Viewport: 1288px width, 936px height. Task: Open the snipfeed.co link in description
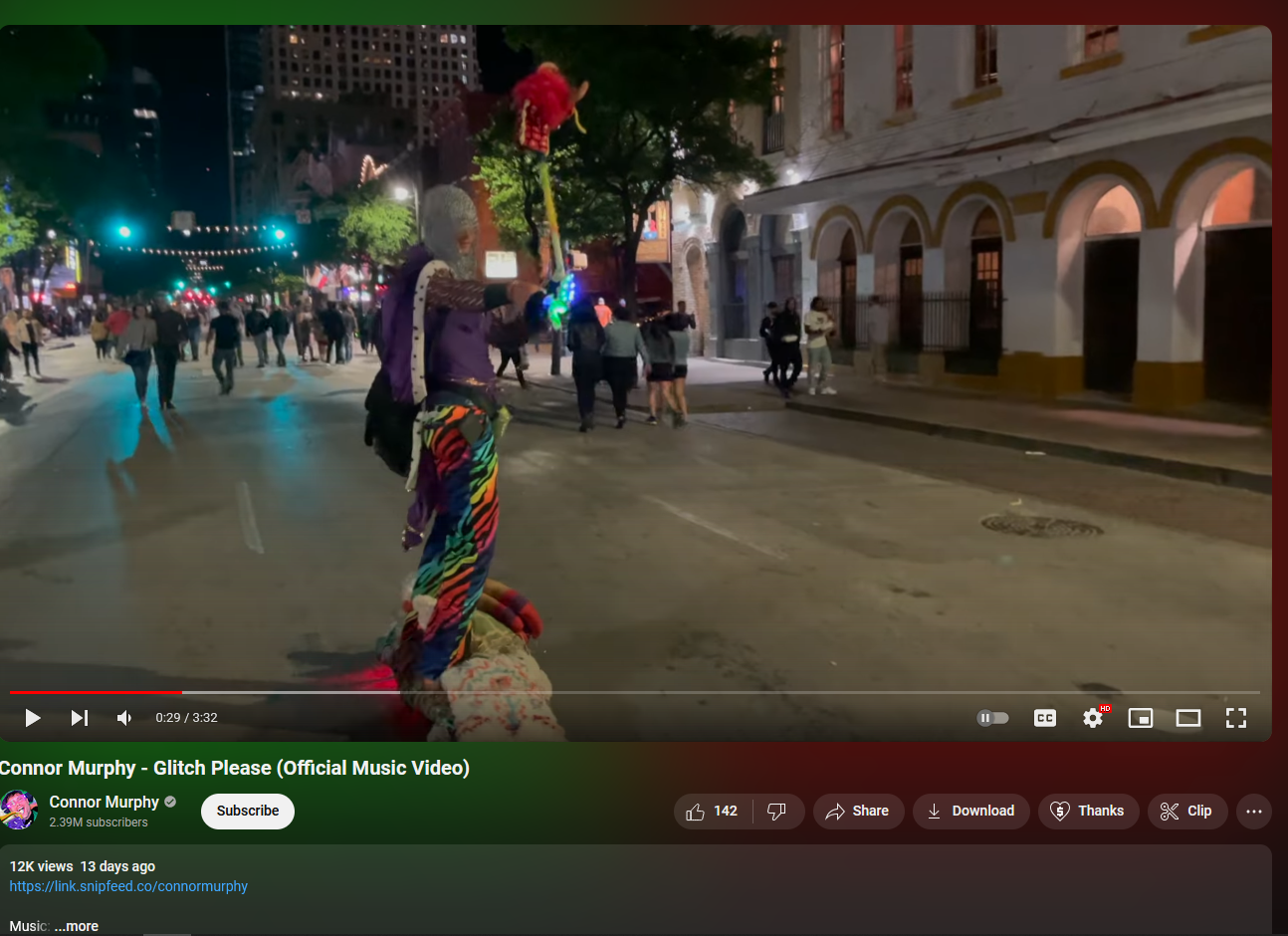[x=128, y=886]
